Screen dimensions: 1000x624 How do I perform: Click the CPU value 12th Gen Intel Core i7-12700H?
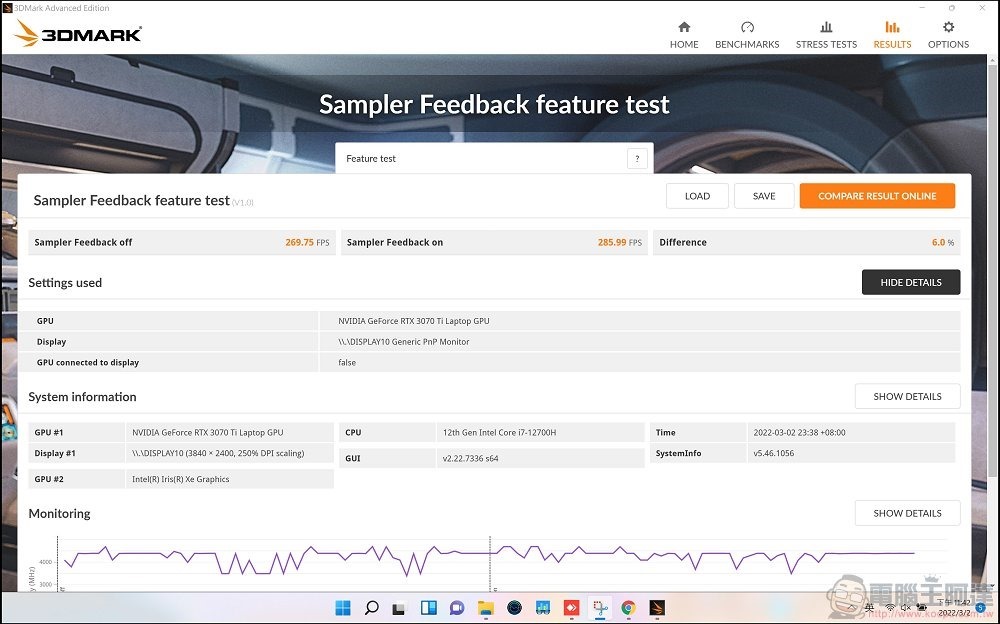pyautogui.click(x=499, y=433)
